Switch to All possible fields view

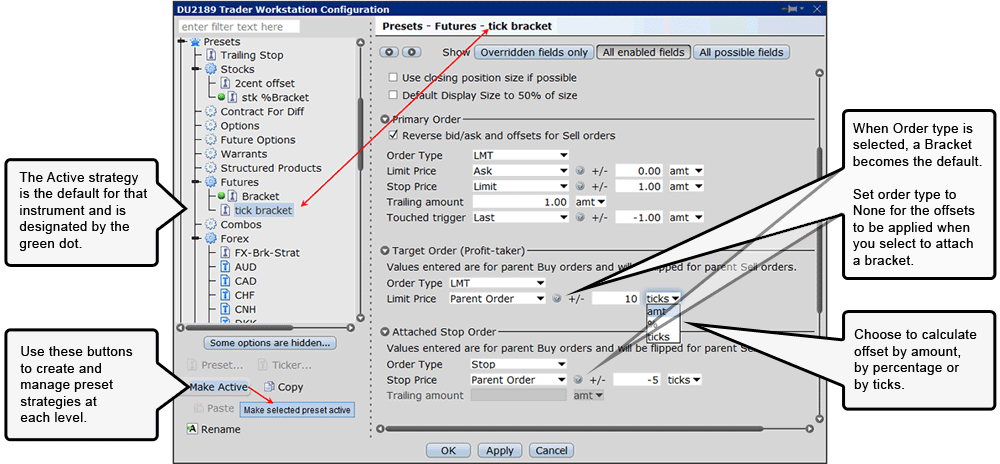pyautogui.click(x=742, y=52)
